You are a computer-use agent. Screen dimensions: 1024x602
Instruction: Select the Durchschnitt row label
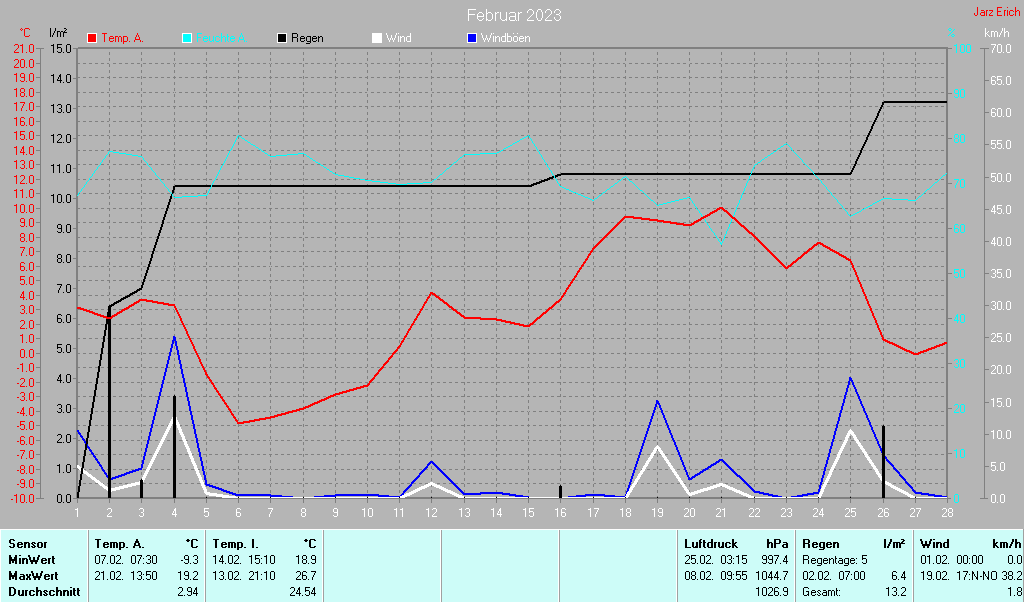point(42,592)
